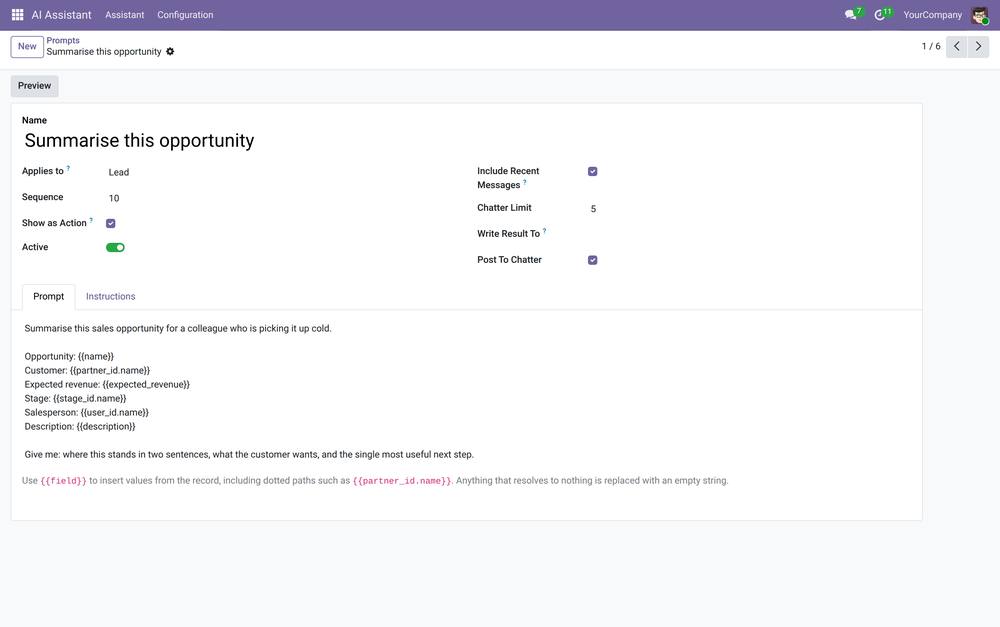Viewport: 1000px width, 627px height.
Task: Click the line 'Expected revenue: {{expected_revenue}}'
Action: pos(107,385)
